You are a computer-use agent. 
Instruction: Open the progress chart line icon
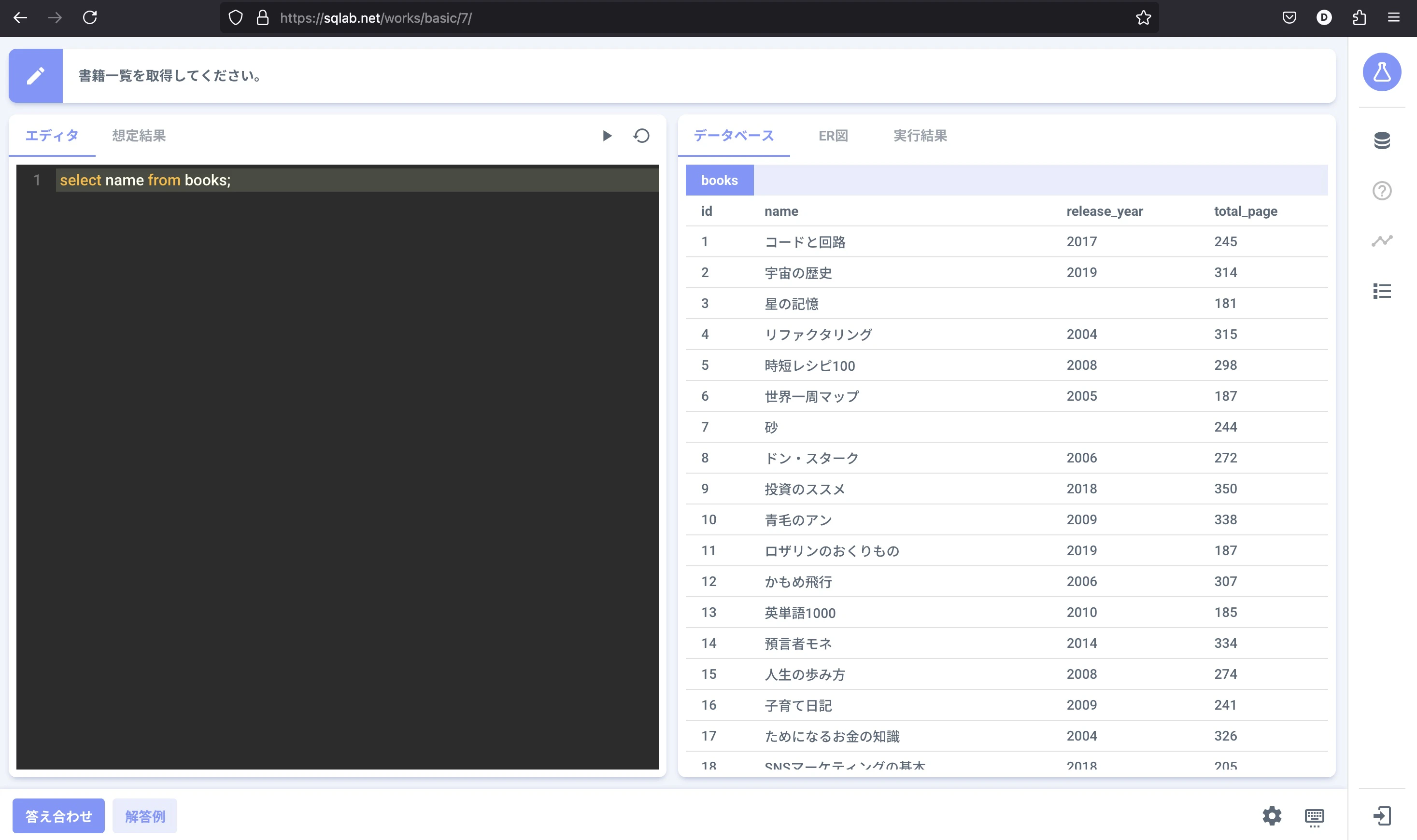pos(1381,241)
